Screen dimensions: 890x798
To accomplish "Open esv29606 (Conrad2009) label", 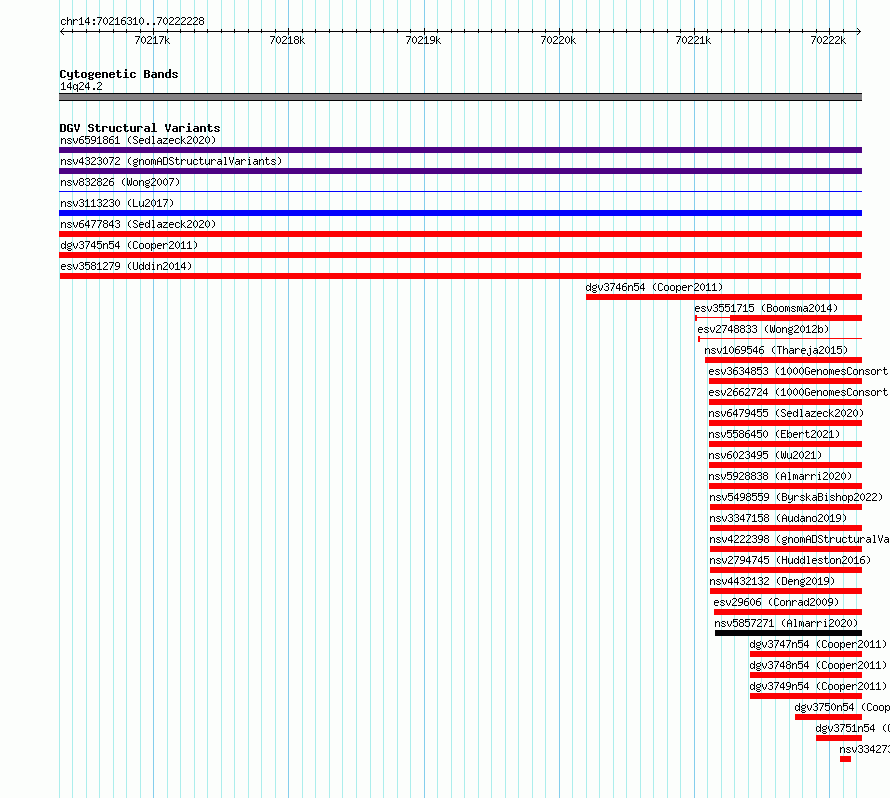I will [x=776, y=602].
